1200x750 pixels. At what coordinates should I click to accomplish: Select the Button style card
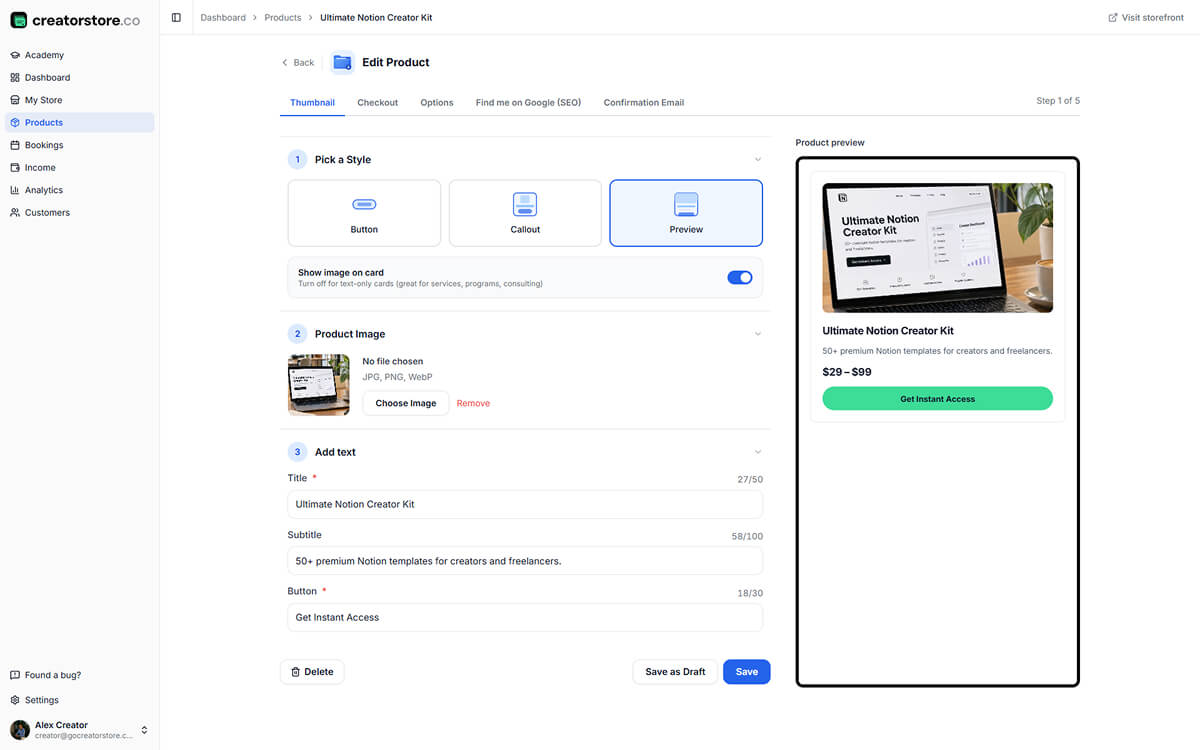364,213
